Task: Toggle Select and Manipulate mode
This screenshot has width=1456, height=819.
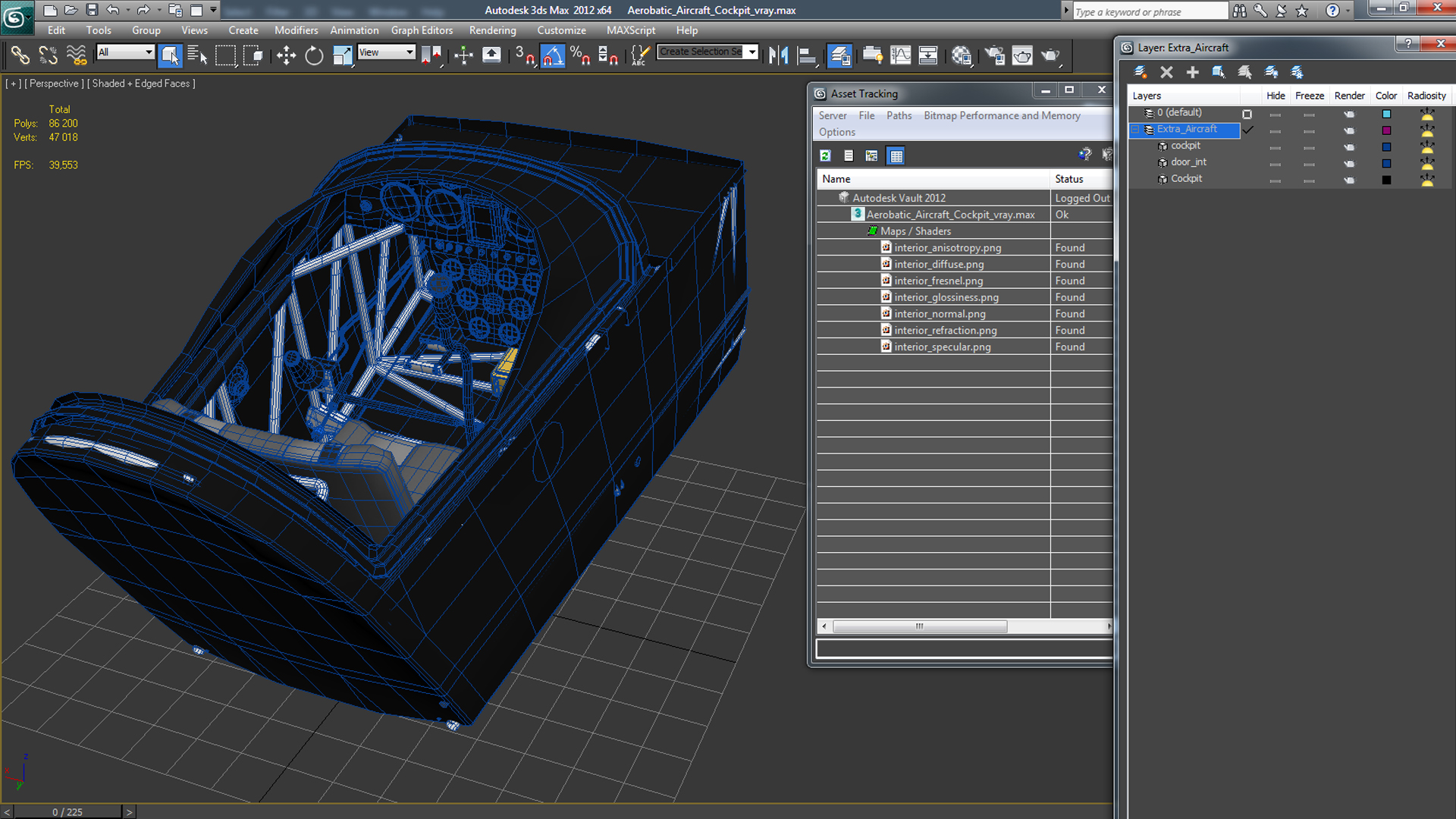Action: point(463,55)
